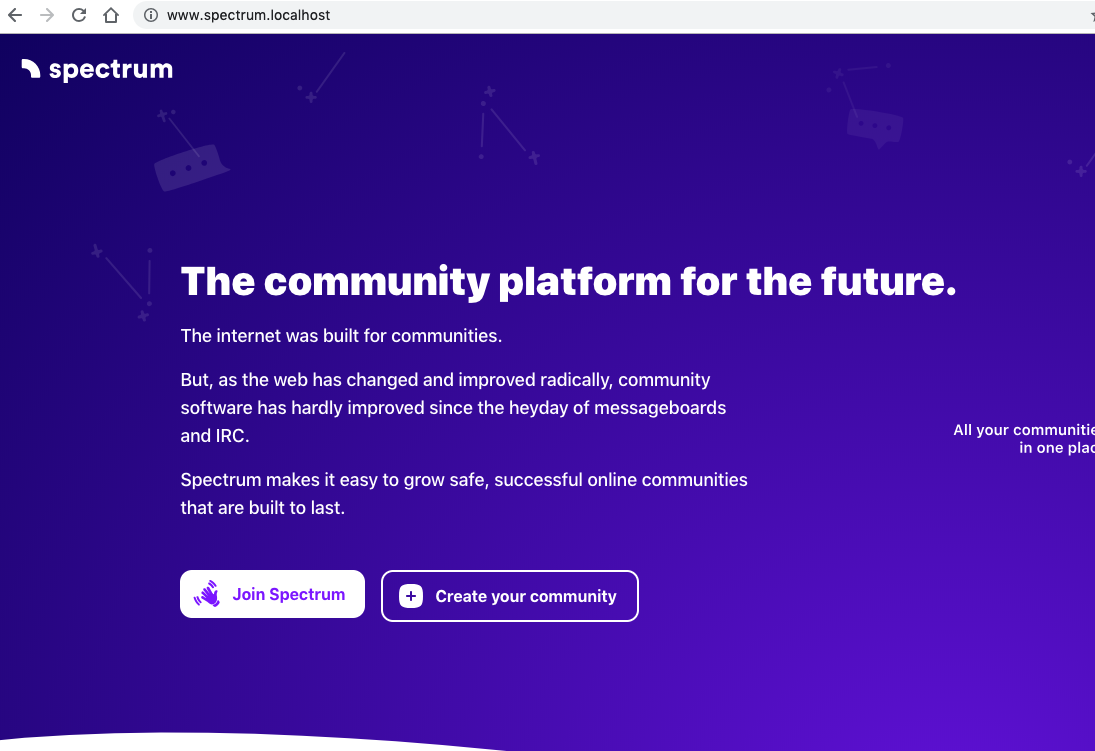Click the browser forward arrow
Screen dimensions: 1095x751
[47, 15]
